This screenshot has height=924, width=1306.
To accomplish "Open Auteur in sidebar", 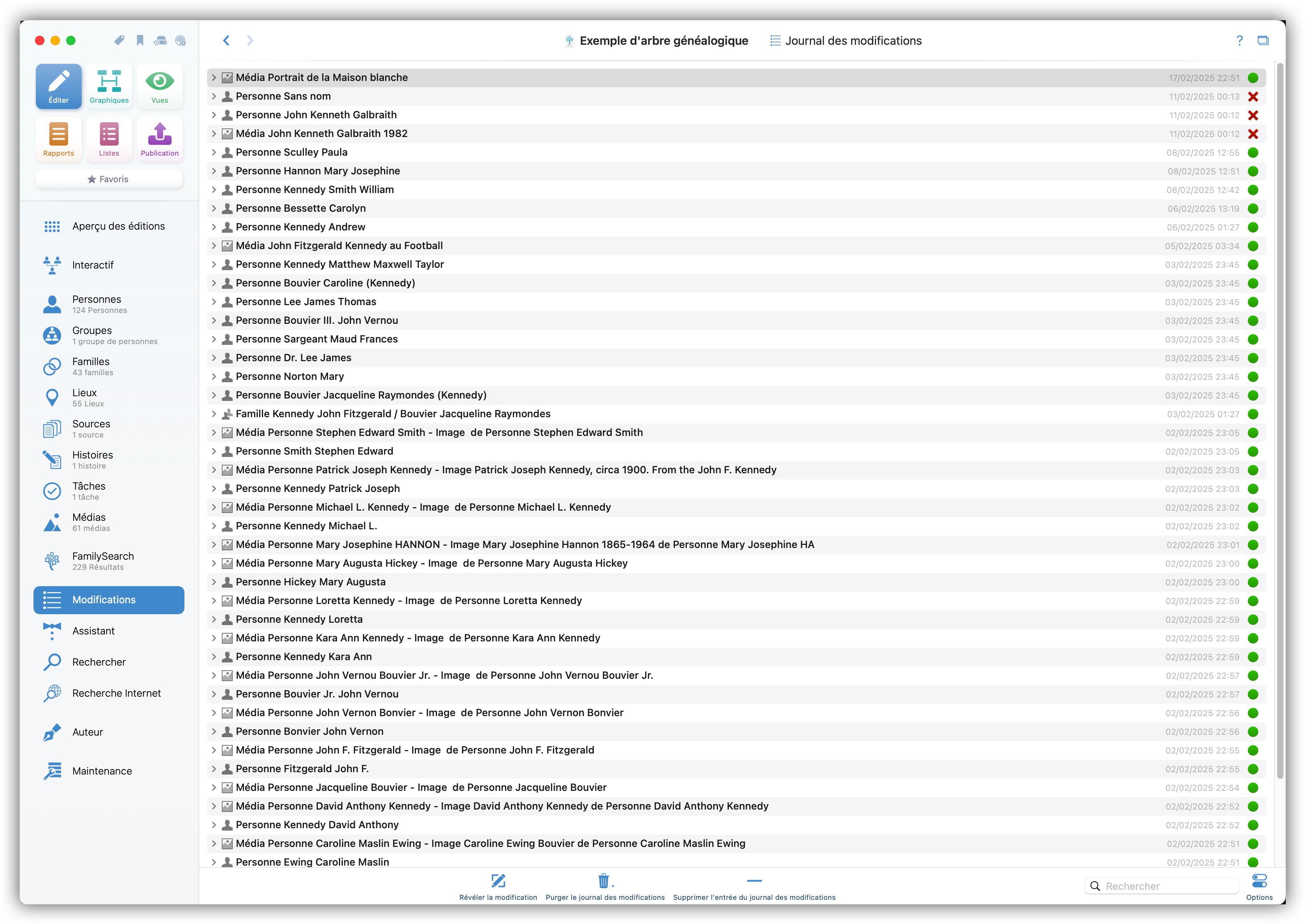I will pos(109,732).
